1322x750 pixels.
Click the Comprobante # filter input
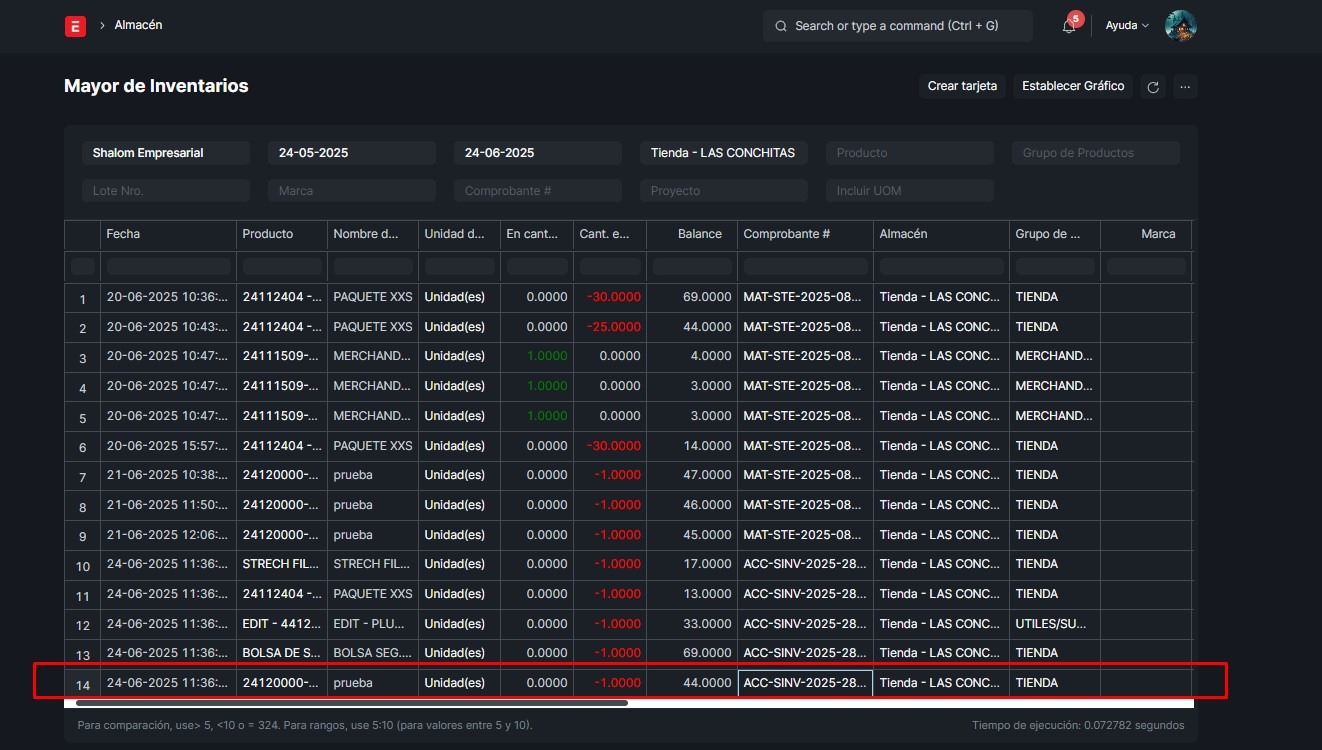(x=537, y=191)
